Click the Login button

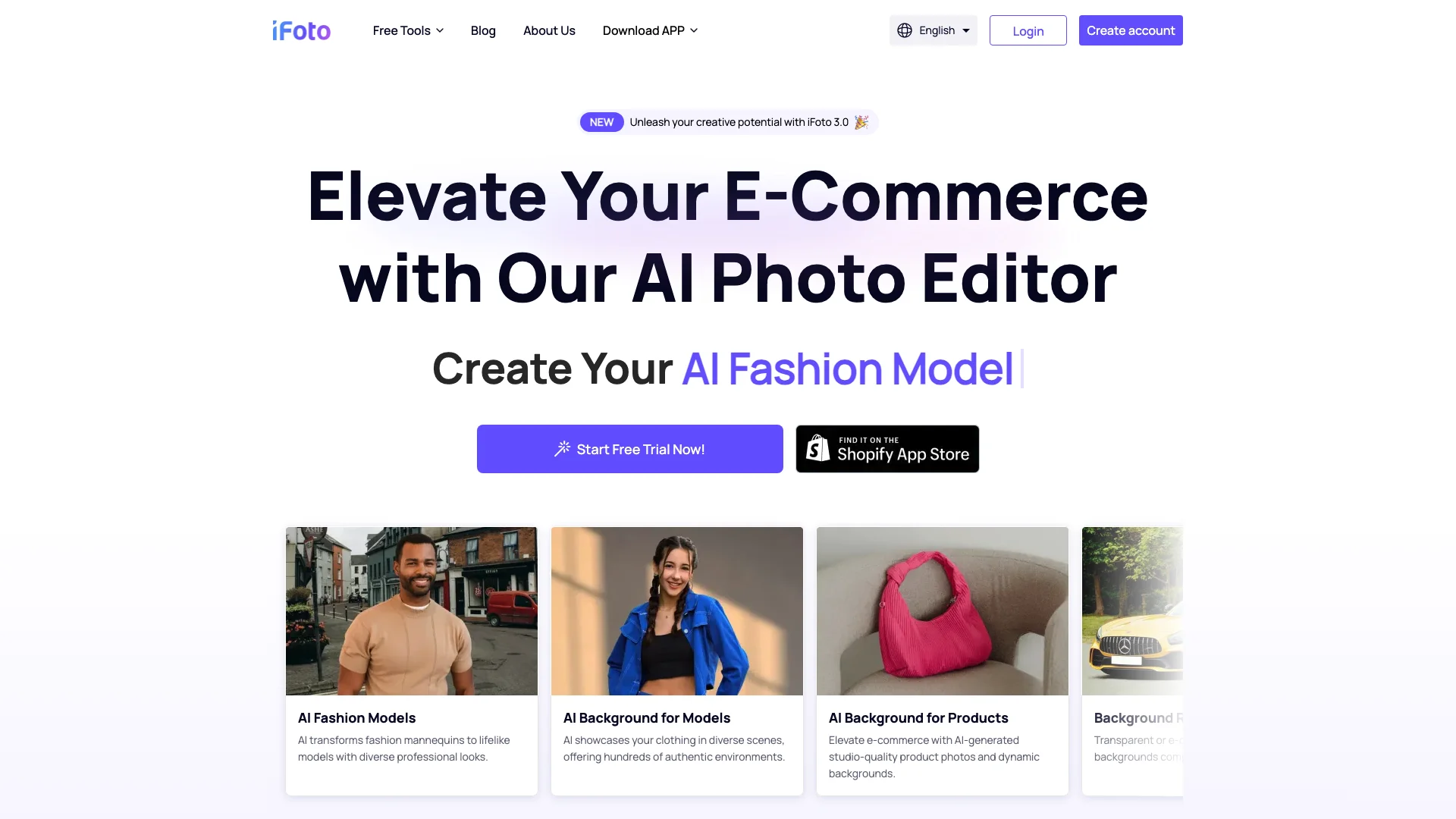coord(1027,30)
